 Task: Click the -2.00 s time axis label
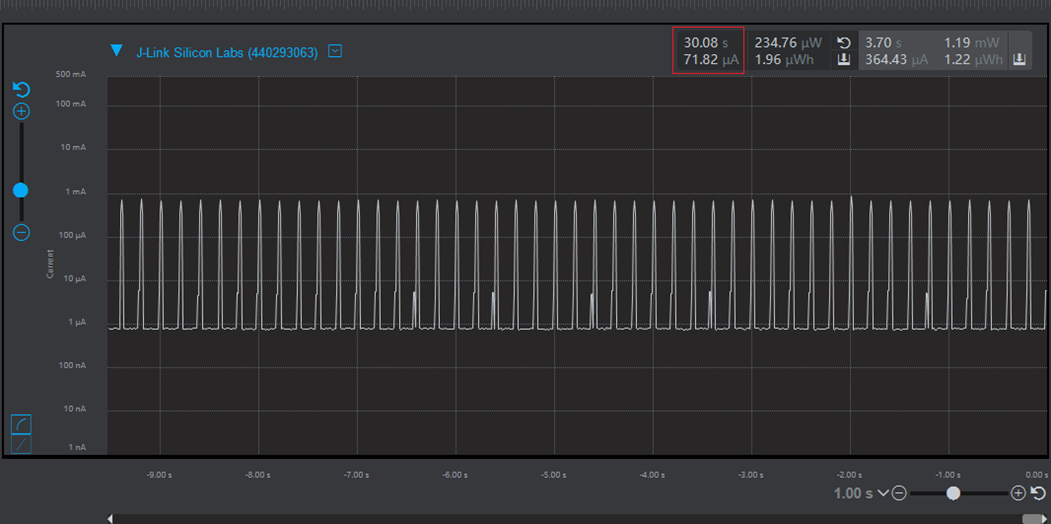pyautogui.click(x=849, y=475)
